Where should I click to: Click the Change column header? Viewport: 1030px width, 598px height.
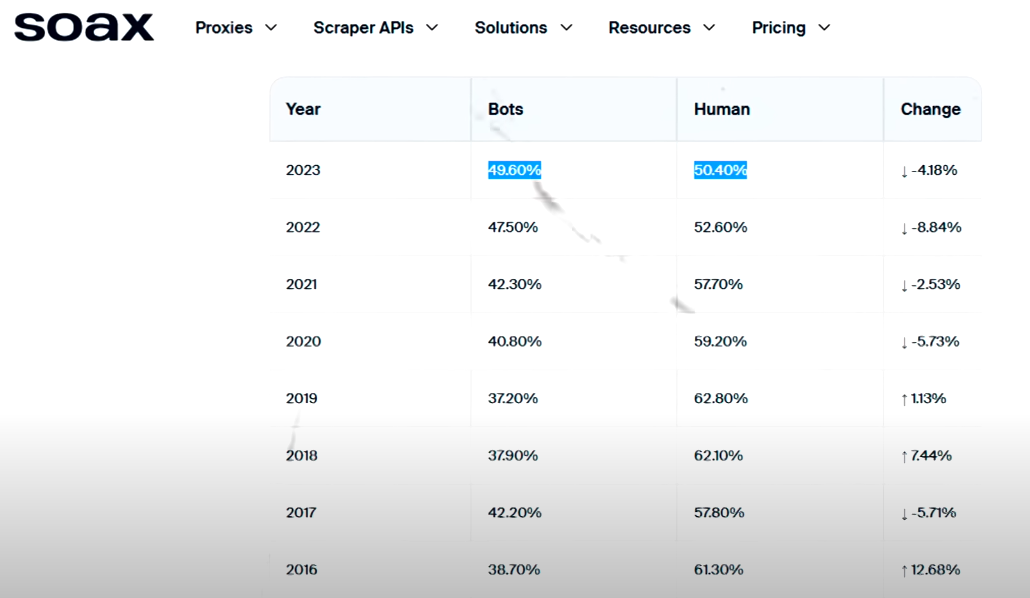tap(930, 109)
